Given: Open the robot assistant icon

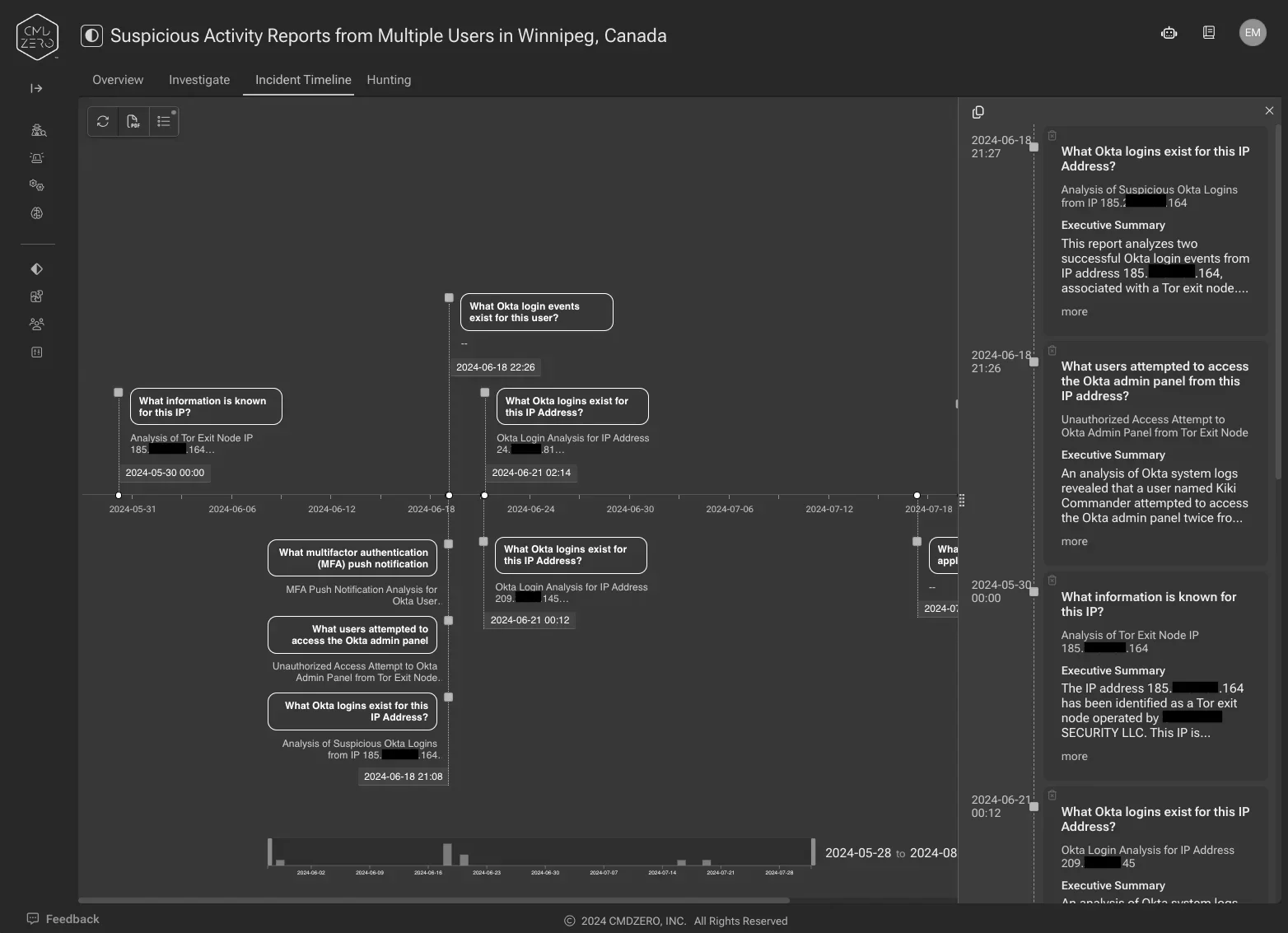Looking at the screenshot, I should pos(1169,33).
